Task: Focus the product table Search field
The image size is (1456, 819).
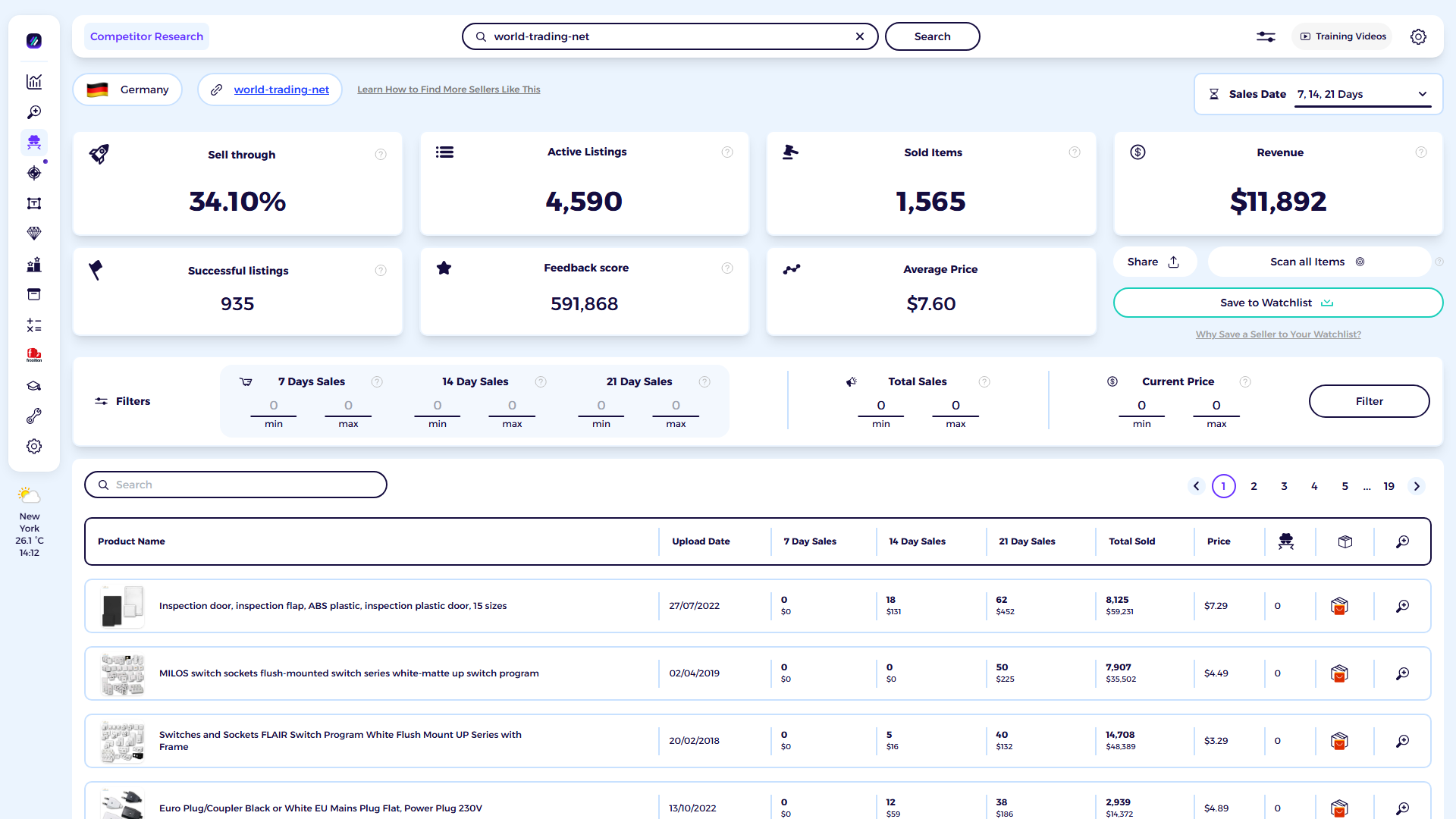Action: (236, 485)
